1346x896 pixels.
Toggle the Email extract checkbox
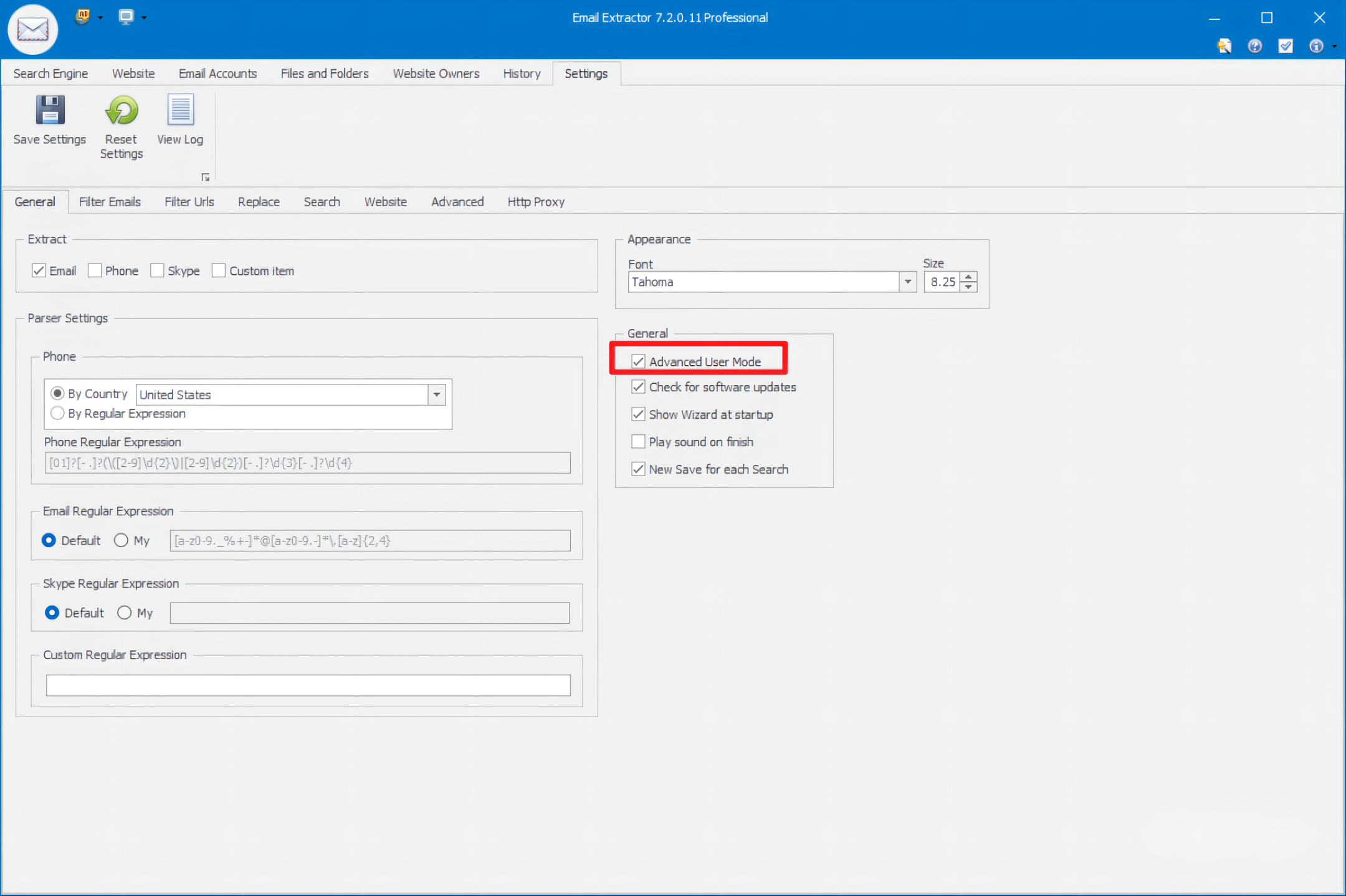(39, 271)
